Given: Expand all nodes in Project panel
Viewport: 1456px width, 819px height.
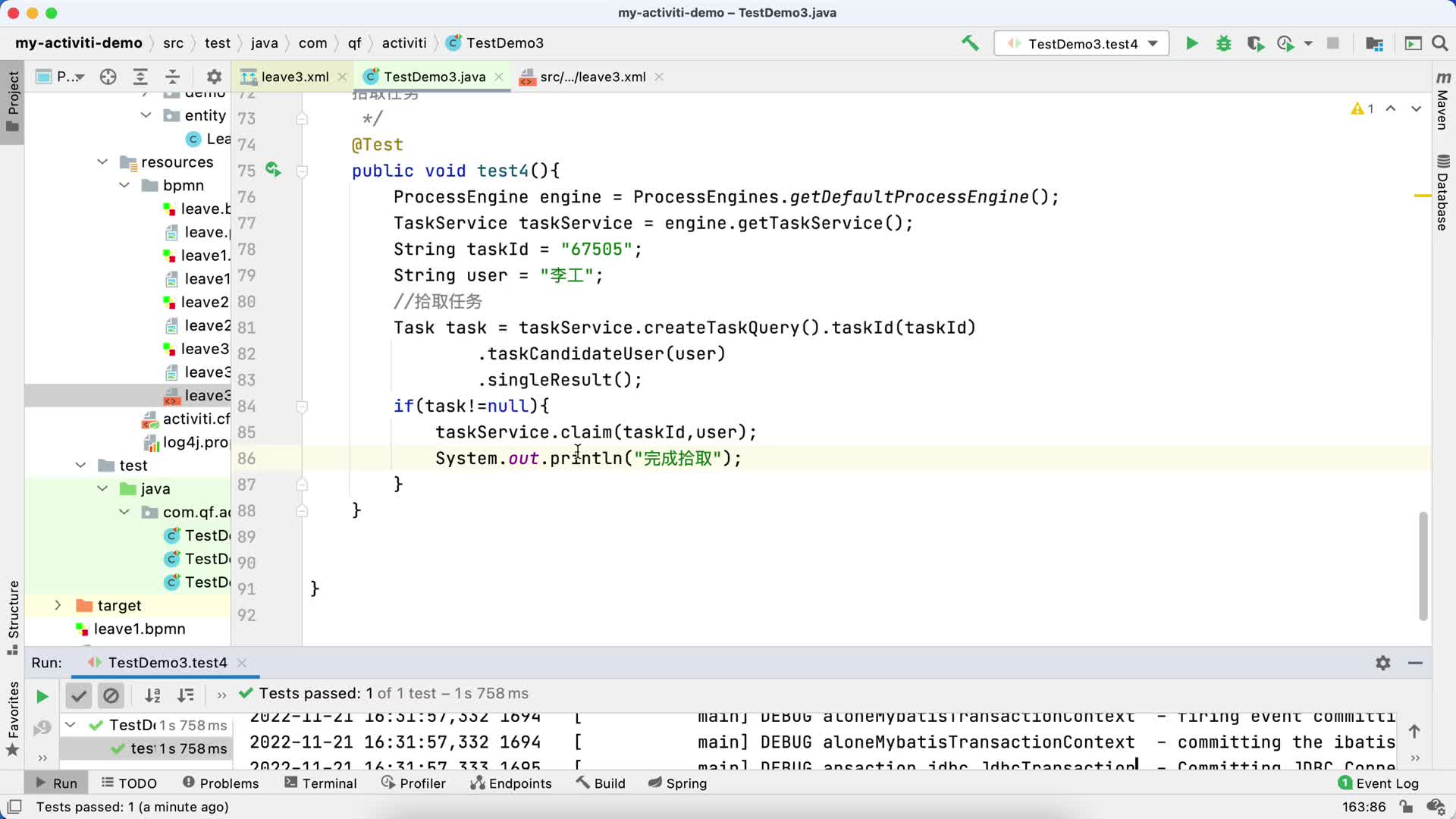Looking at the screenshot, I should (x=140, y=77).
